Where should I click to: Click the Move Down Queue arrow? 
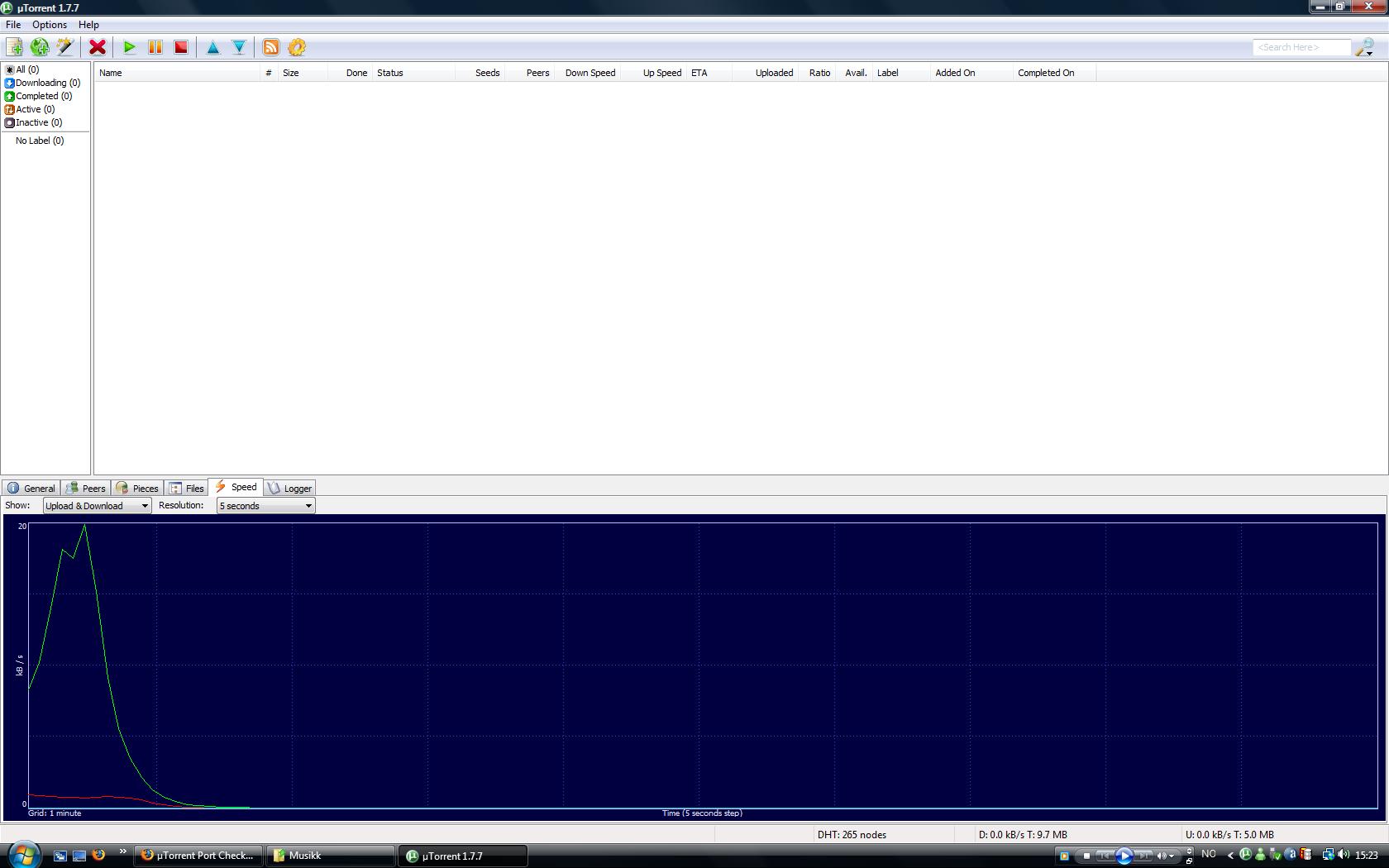pos(239,47)
